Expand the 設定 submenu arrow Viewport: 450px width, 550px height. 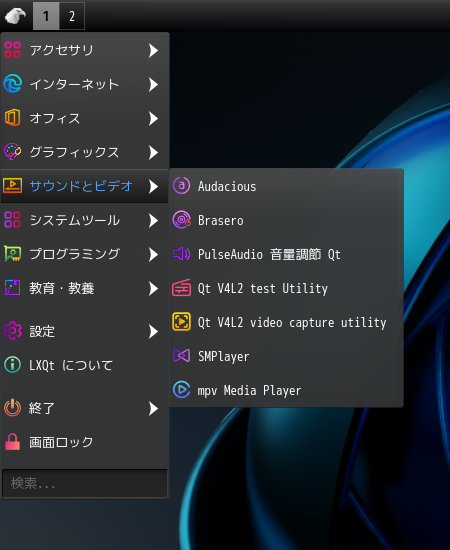pos(153,331)
